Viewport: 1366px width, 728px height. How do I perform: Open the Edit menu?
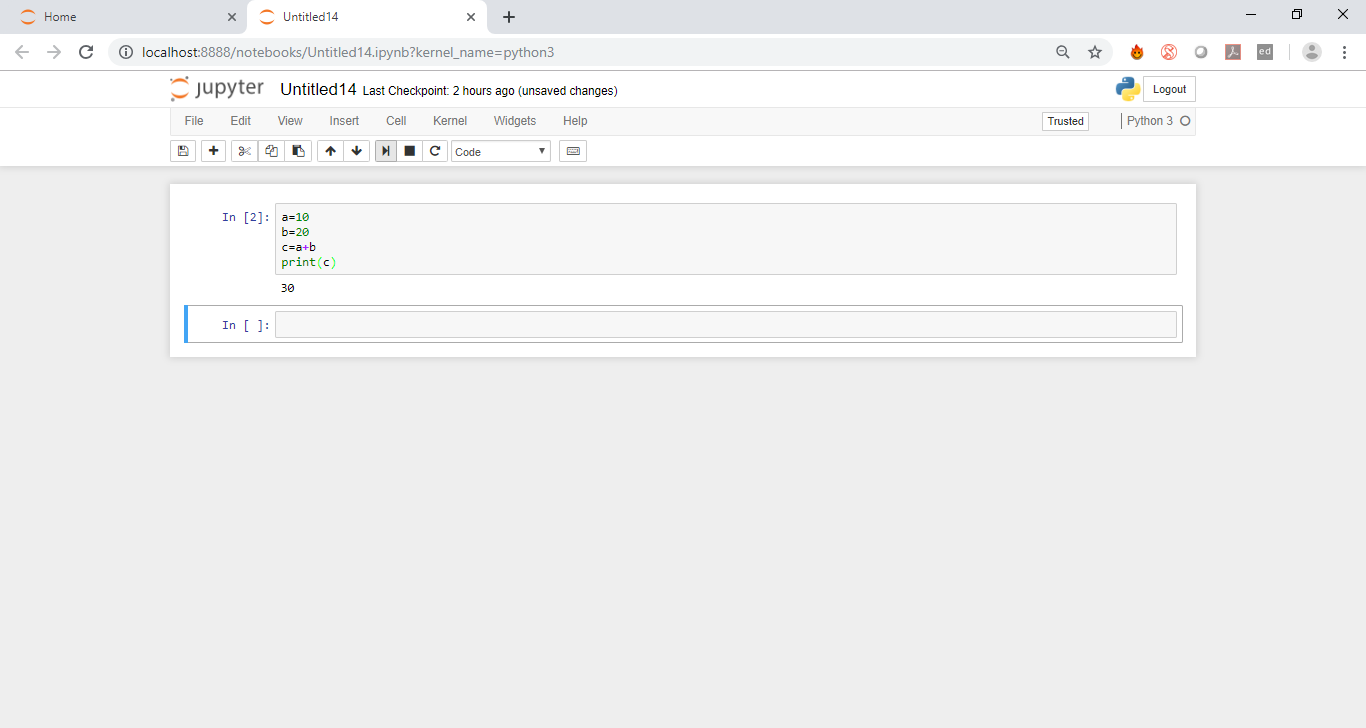241,121
